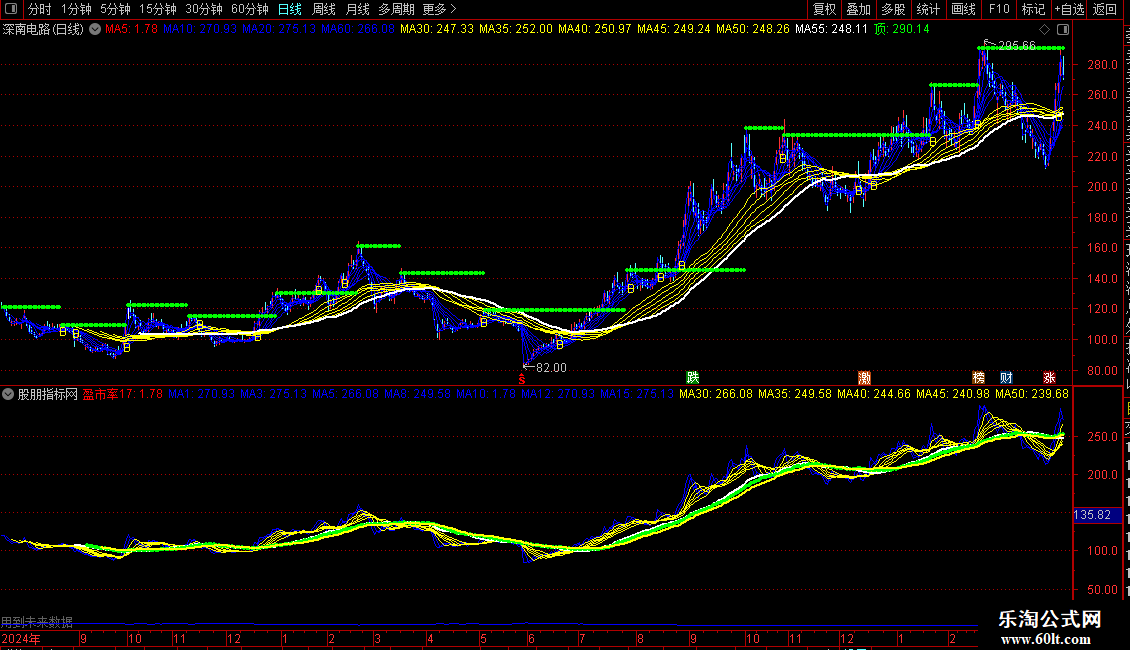This screenshot has height=650, width=1130.
Task: Select the 日线 daily chart tab
Action: tap(290, 9)
